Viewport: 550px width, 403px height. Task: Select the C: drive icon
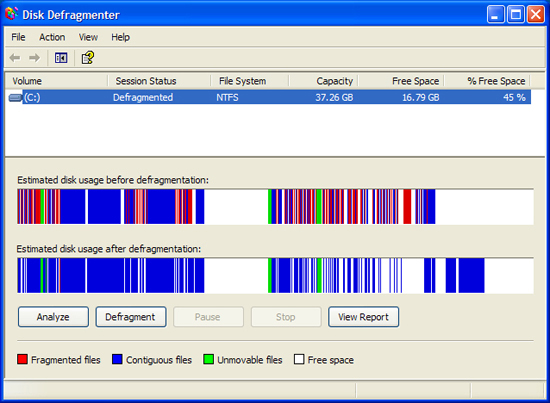(x=15, y=97)
